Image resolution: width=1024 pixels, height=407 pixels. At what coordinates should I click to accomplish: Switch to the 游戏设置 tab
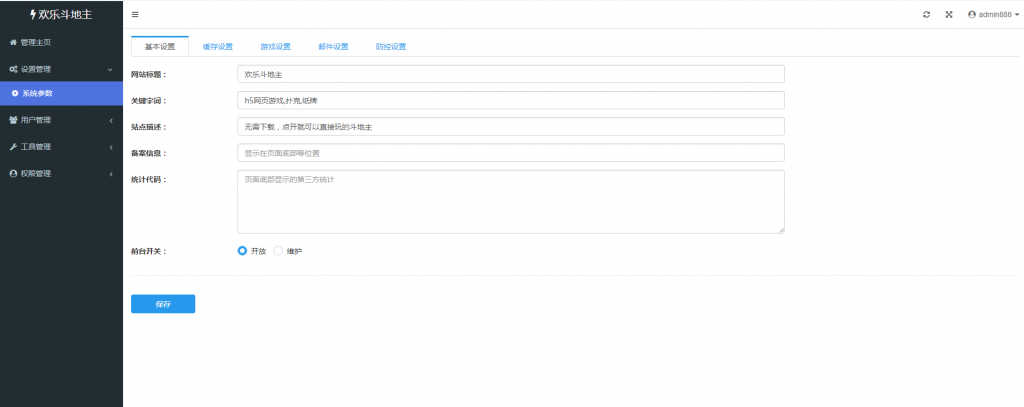(275, 47)
